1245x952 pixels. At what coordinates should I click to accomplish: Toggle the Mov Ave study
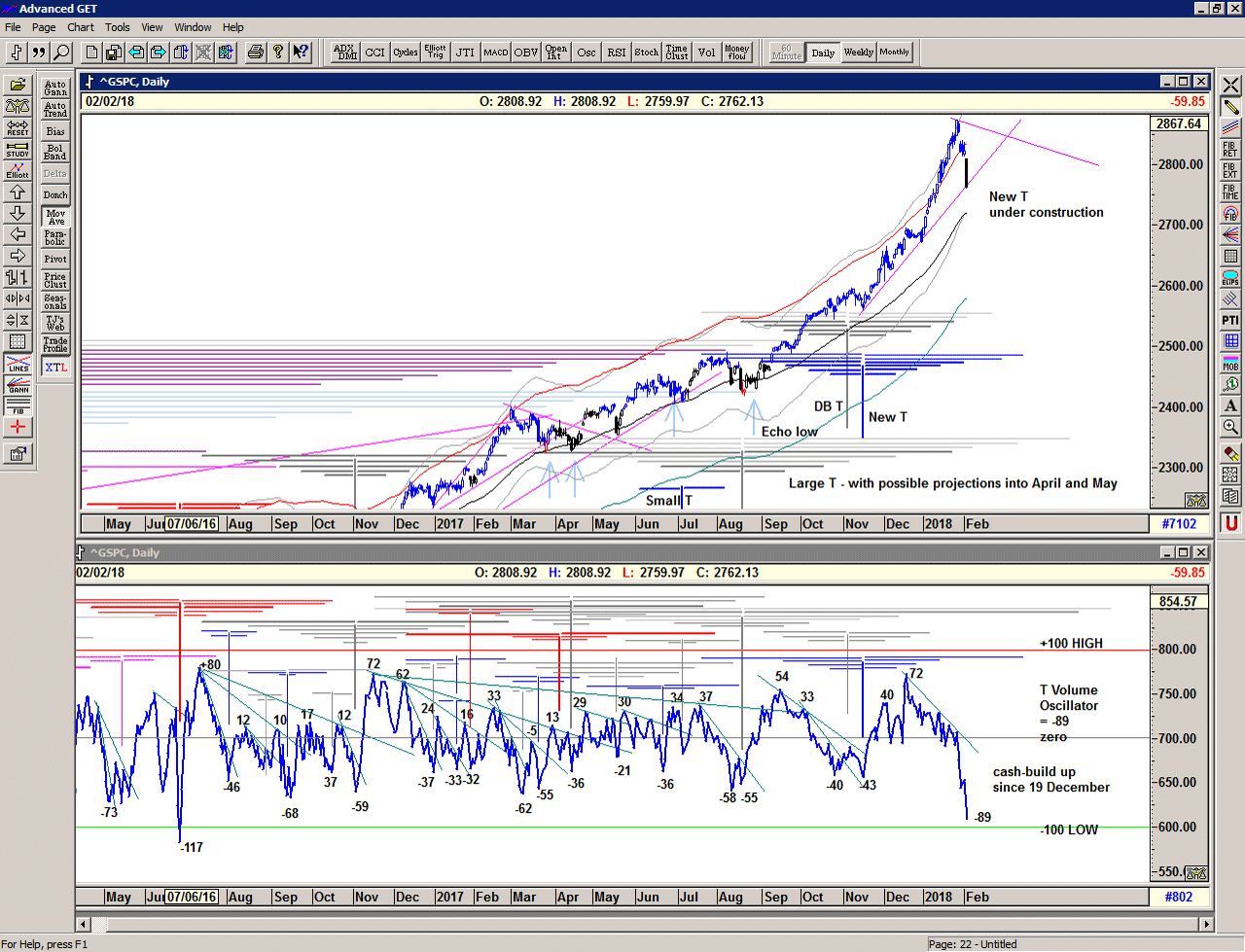pos(55,217)
